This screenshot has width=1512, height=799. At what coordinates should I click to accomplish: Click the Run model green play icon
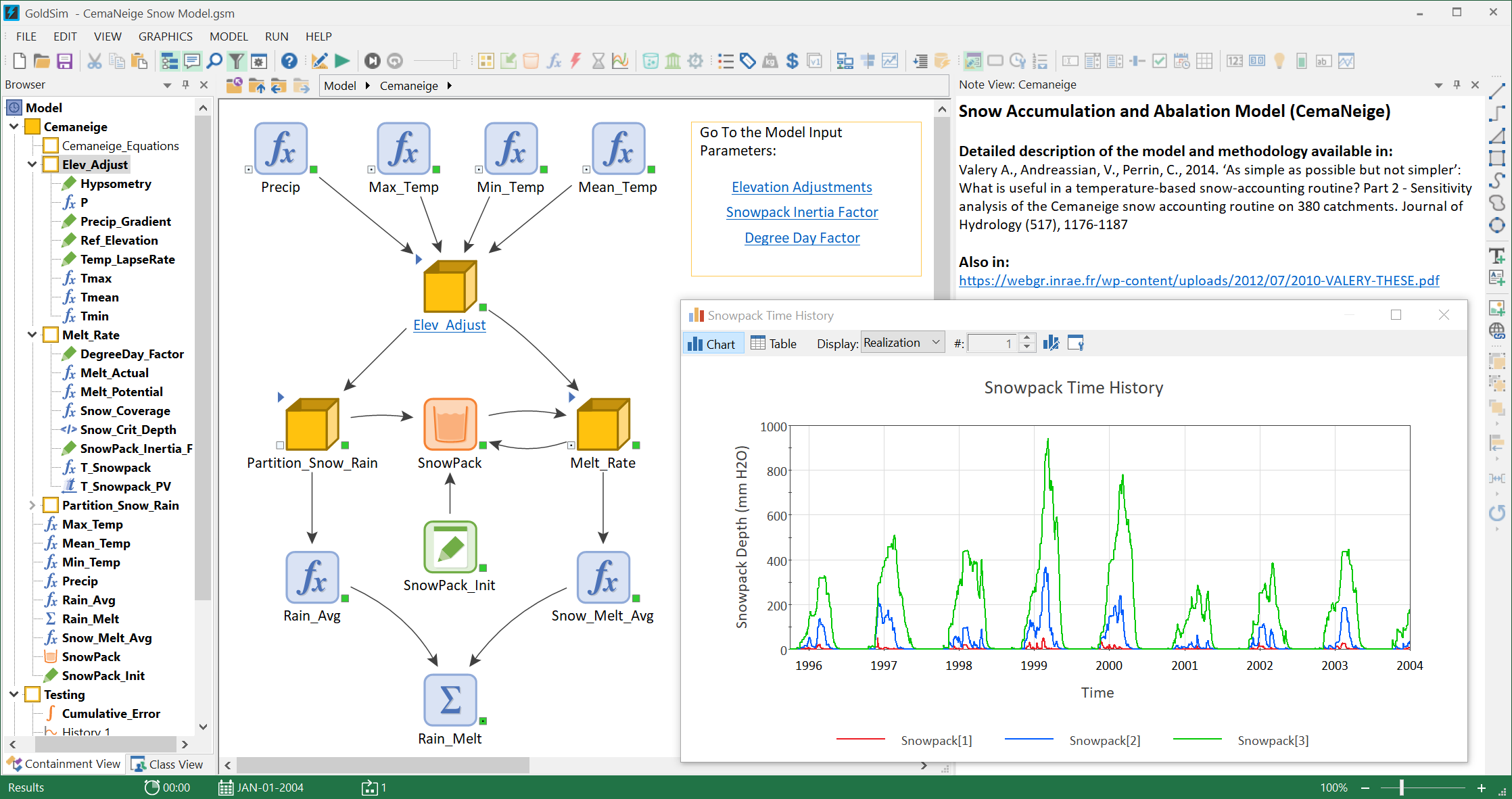coord(343,62)
